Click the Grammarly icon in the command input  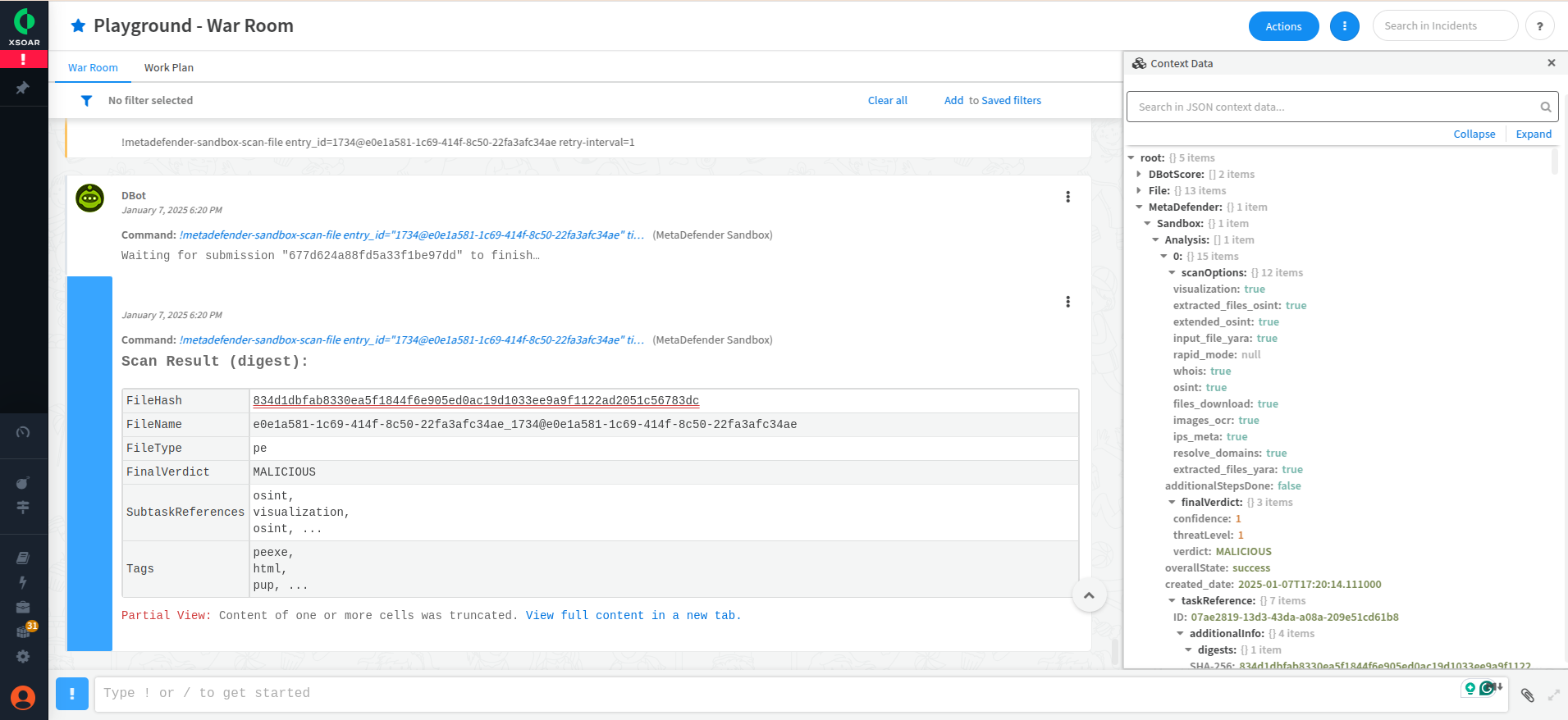(1487, 688)
